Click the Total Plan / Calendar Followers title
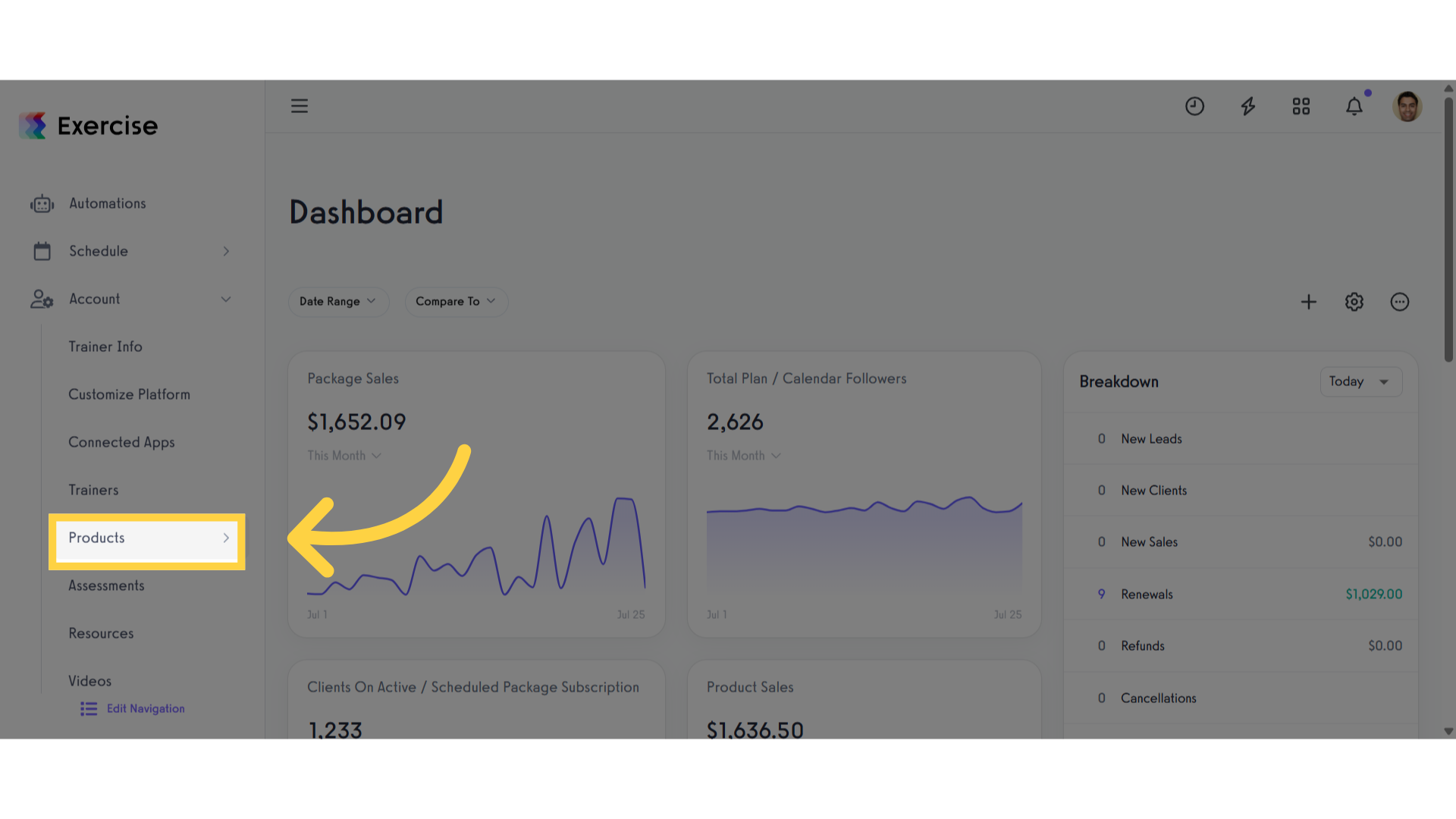Image resolution: width=1456 pixels, height=819 pixels. coord(807,378)
